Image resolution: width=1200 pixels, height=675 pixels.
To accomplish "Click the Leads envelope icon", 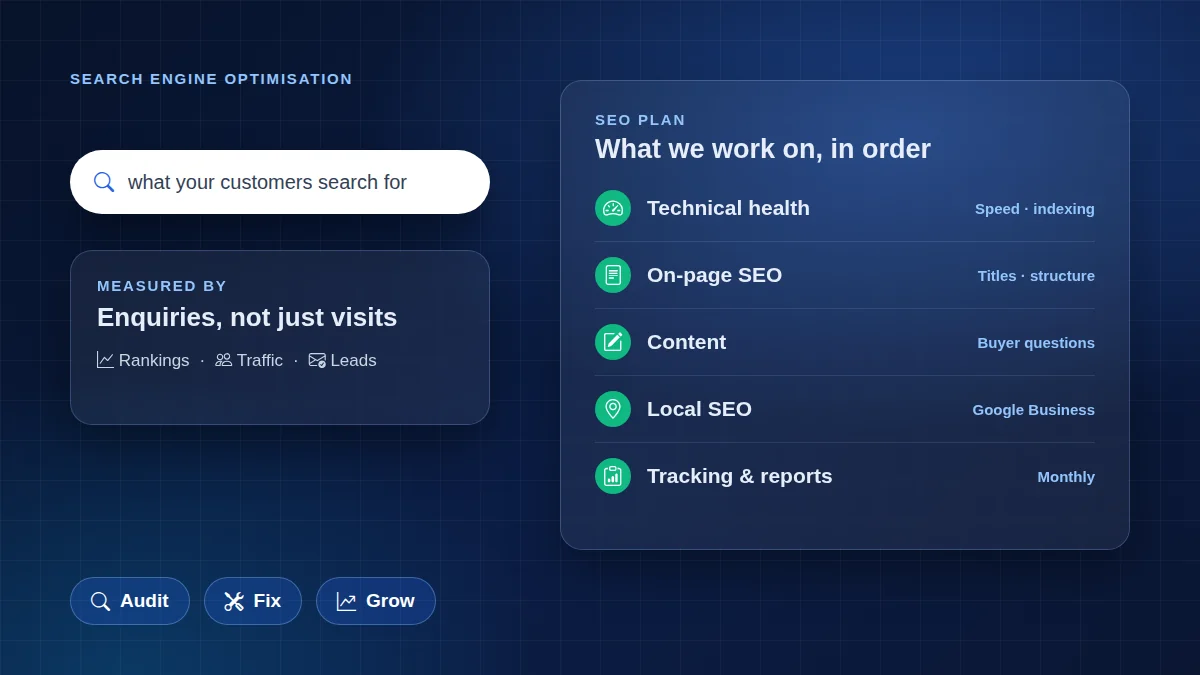I will (x=317, y=360).
